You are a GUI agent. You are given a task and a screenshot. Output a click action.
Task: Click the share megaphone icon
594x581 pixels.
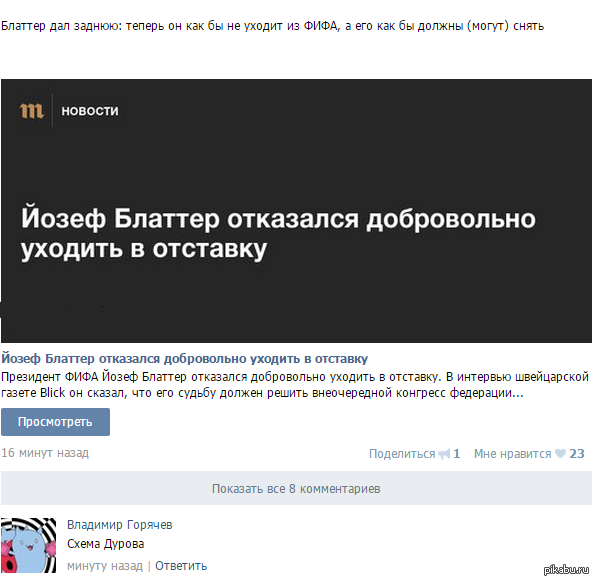444,454
